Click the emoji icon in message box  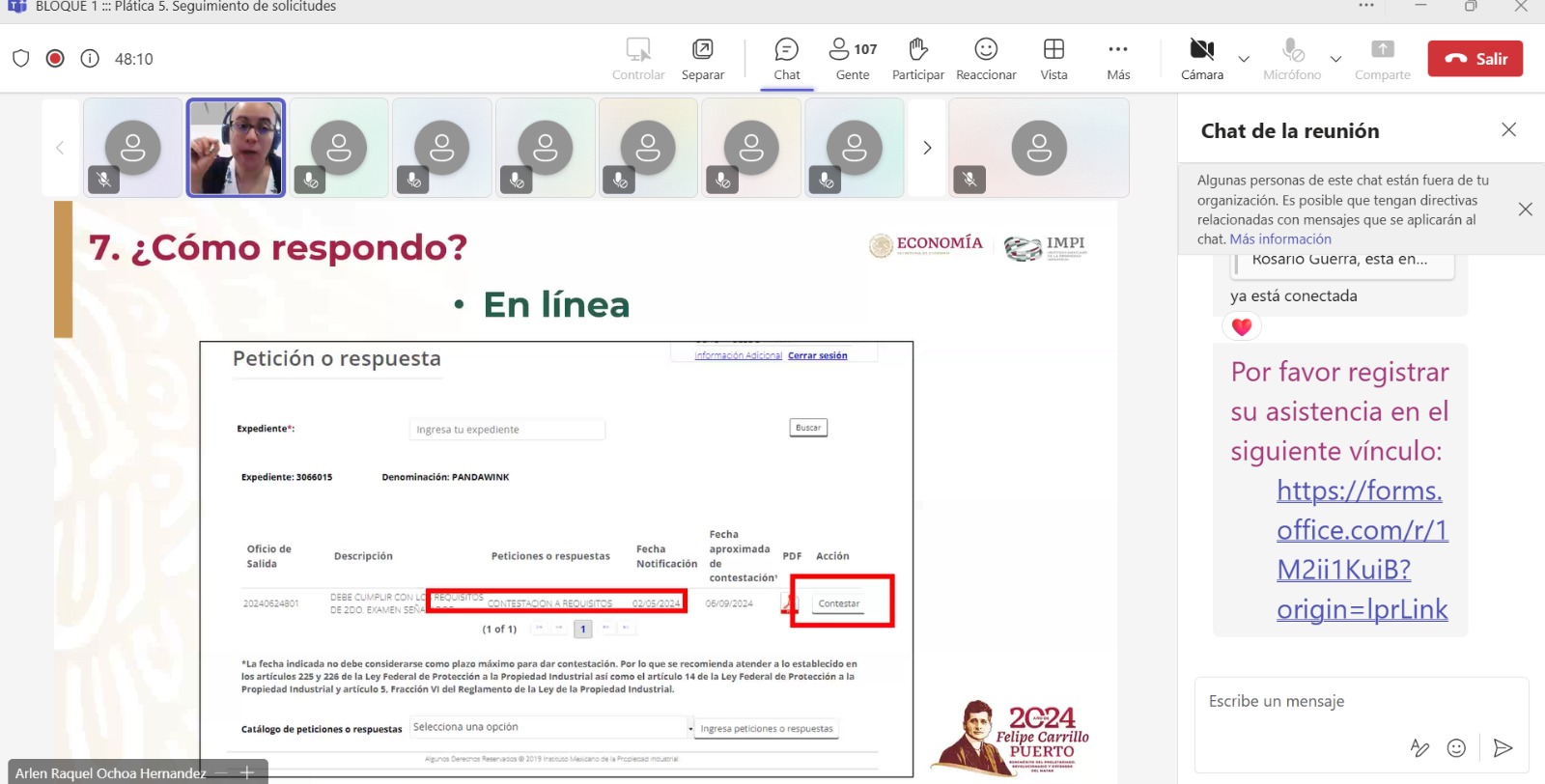1456,747
